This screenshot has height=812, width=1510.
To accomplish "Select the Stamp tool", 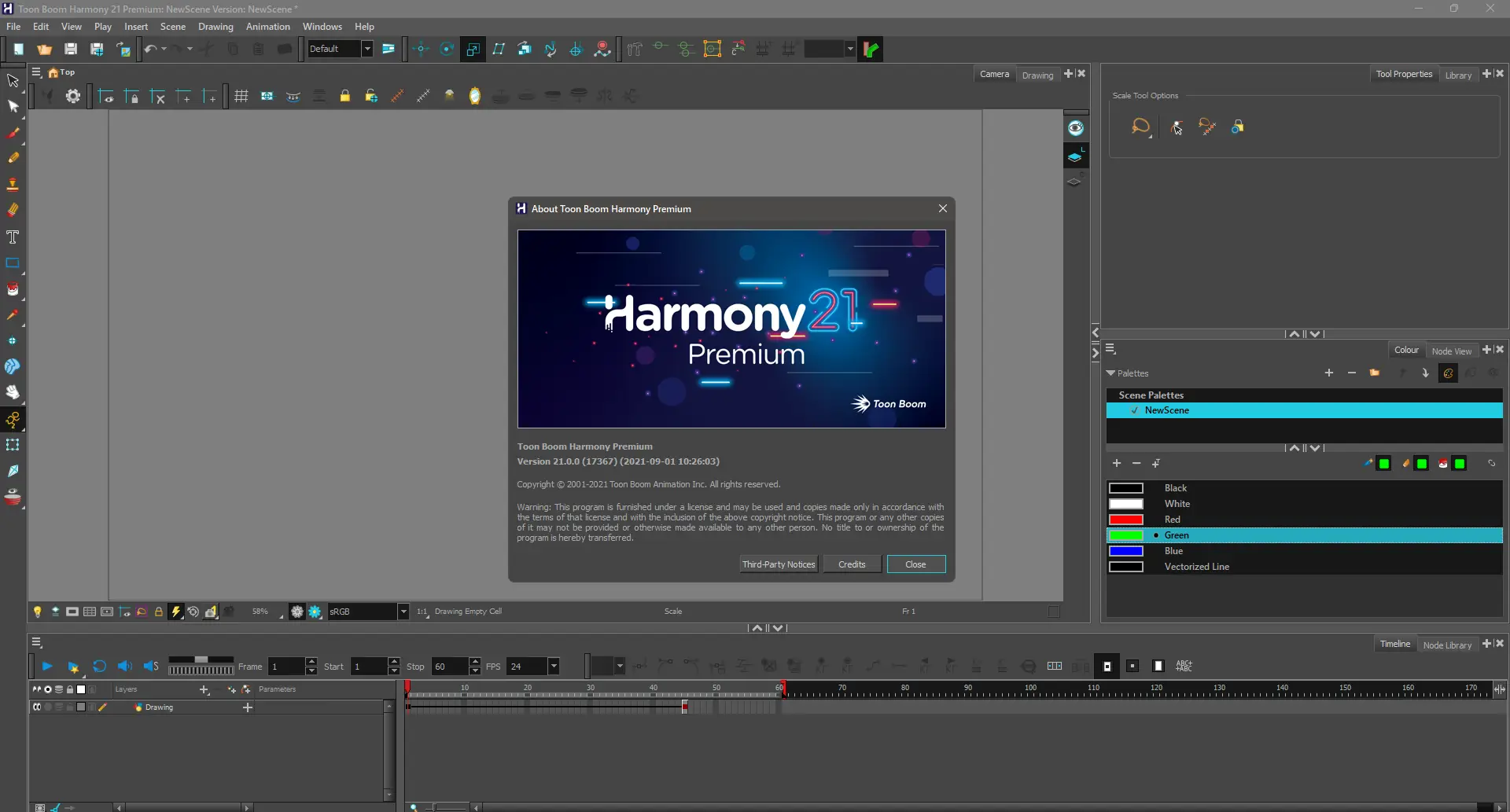I will click(x=13, y=185).
